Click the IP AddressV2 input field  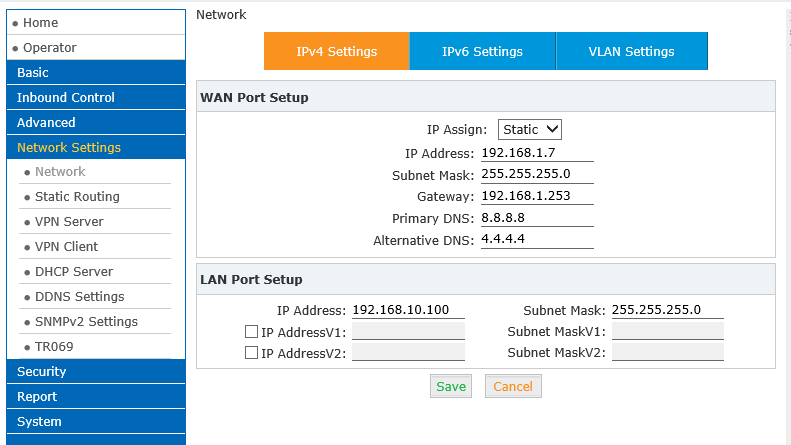point(408,352)
